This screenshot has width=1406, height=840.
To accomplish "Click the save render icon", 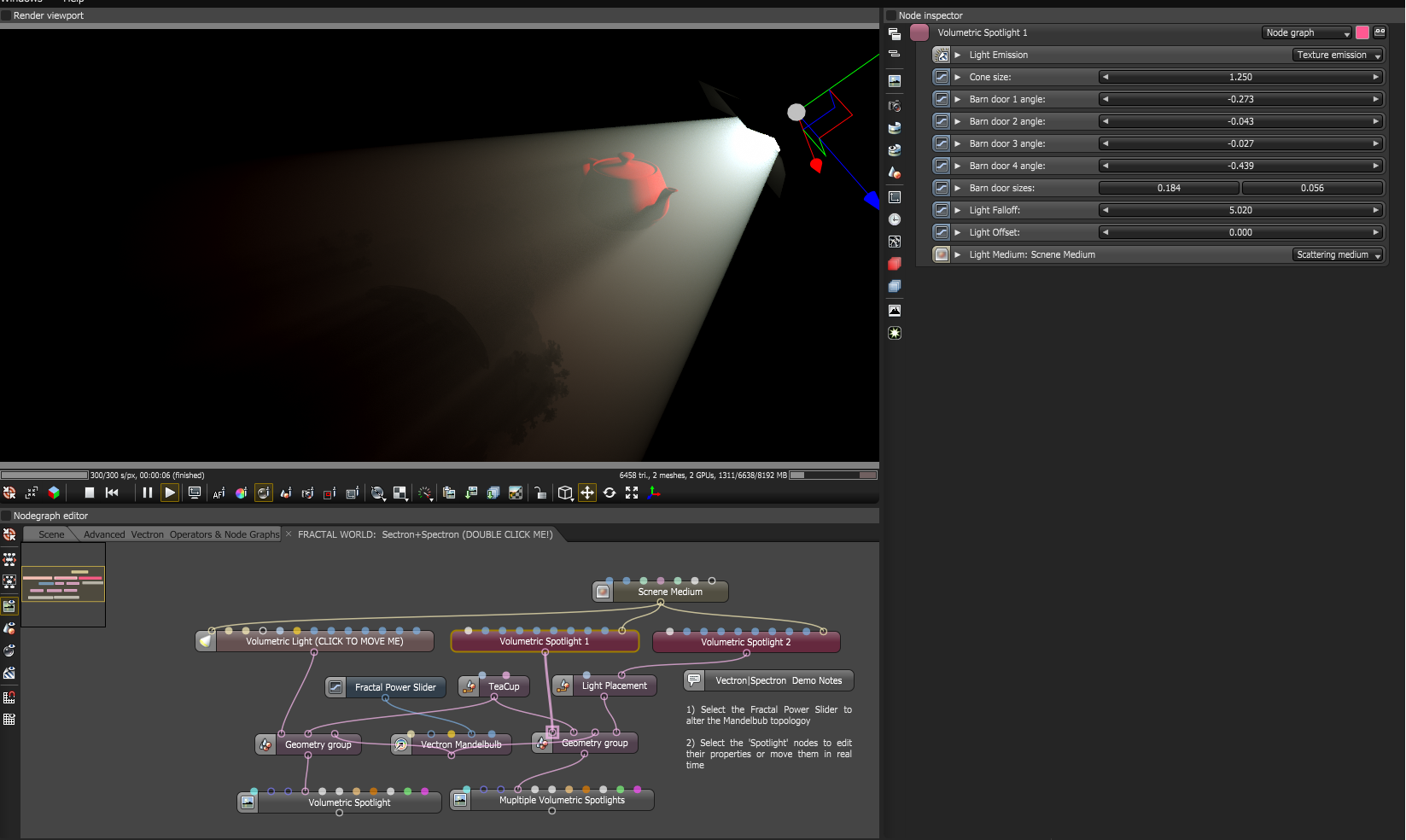I will (x=471, y=493).
